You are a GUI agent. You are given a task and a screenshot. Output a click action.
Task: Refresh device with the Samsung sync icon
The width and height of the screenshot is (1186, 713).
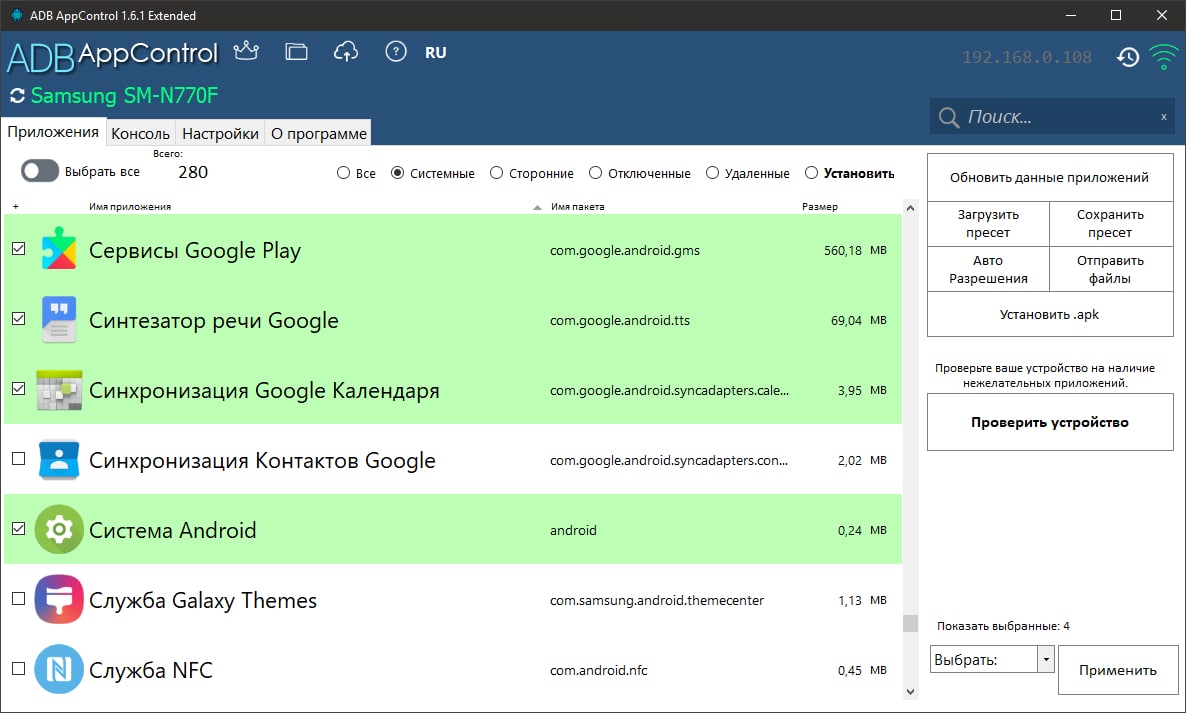17,95
